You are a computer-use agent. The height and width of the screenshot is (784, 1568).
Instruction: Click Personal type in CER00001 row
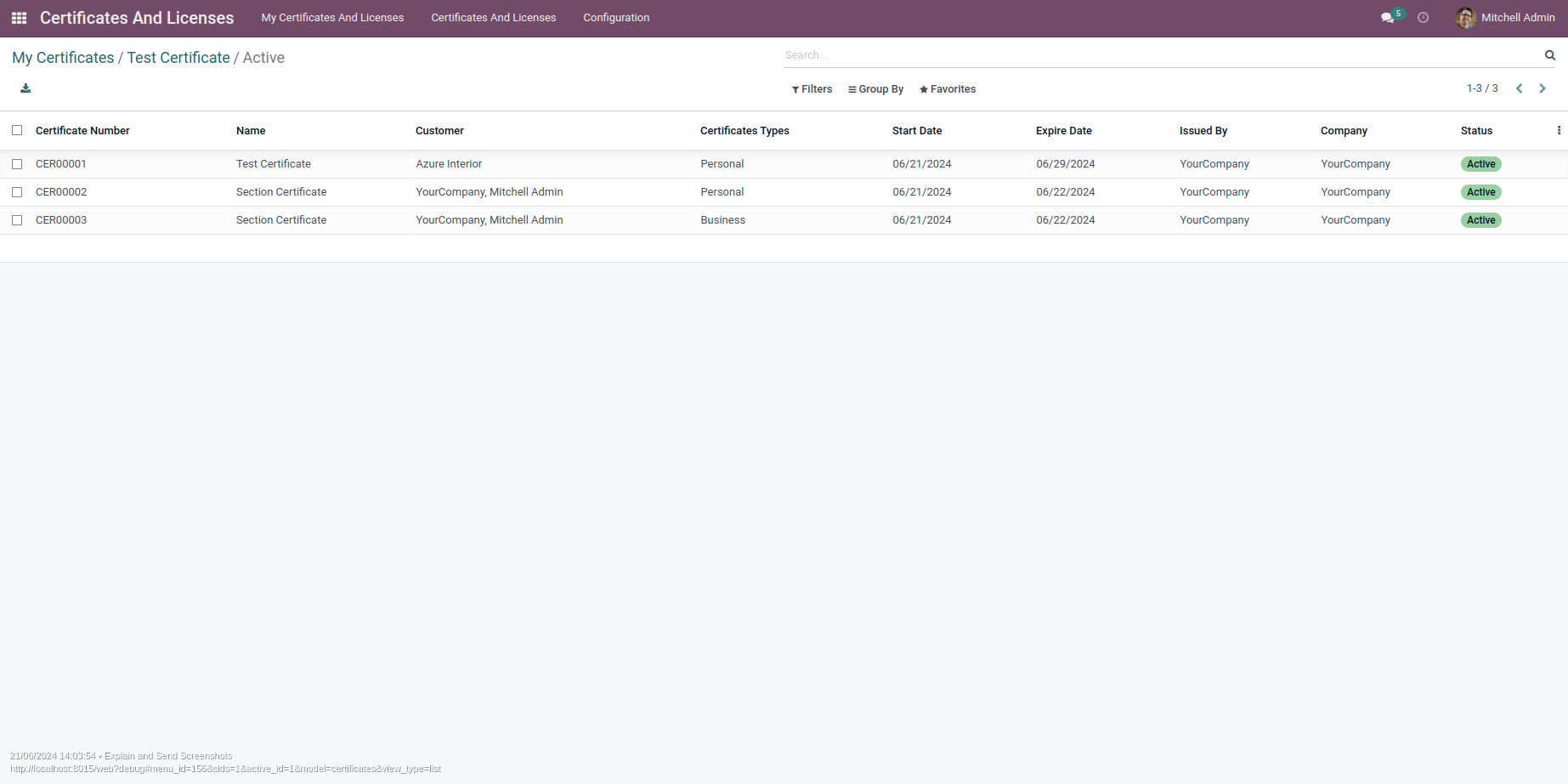722,164
